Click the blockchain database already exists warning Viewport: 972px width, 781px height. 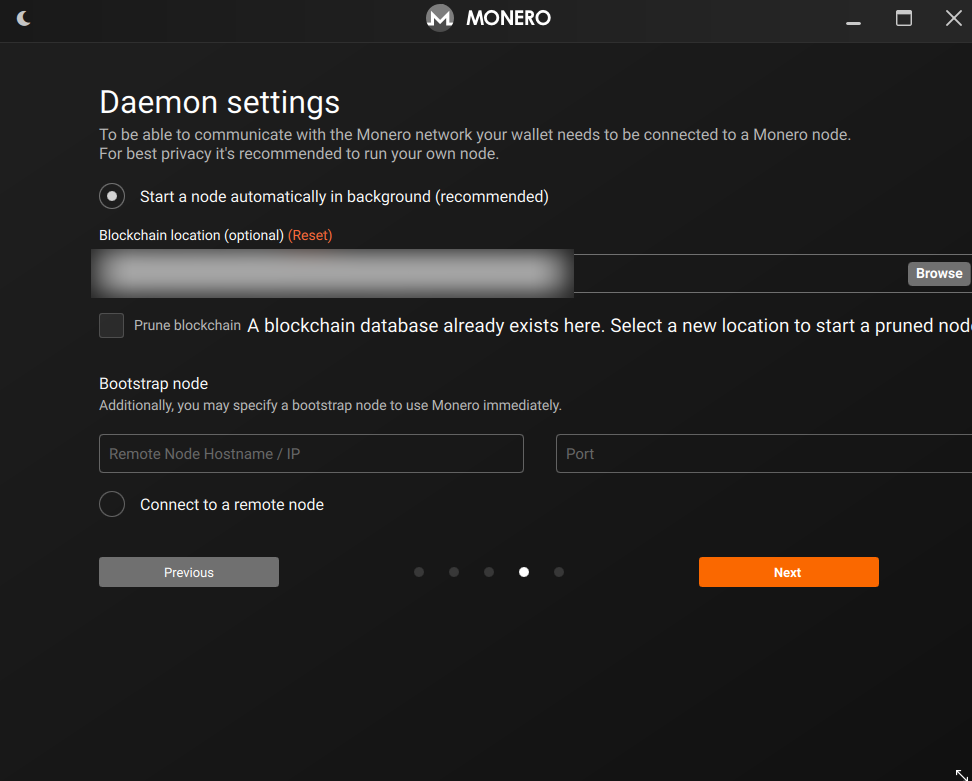point(609,325)
